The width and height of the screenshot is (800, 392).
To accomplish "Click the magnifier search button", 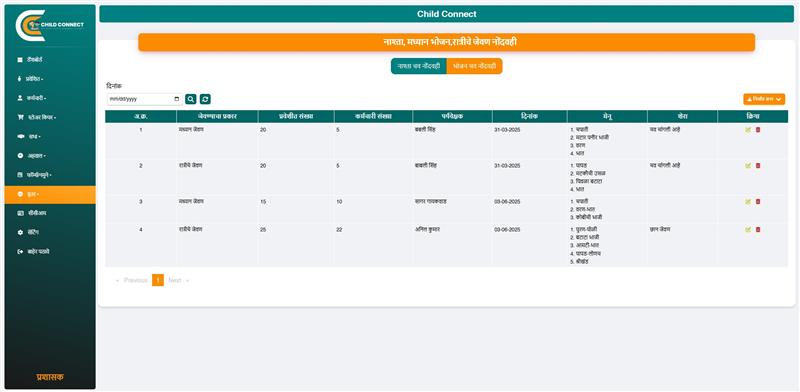I will pos(191,99).
